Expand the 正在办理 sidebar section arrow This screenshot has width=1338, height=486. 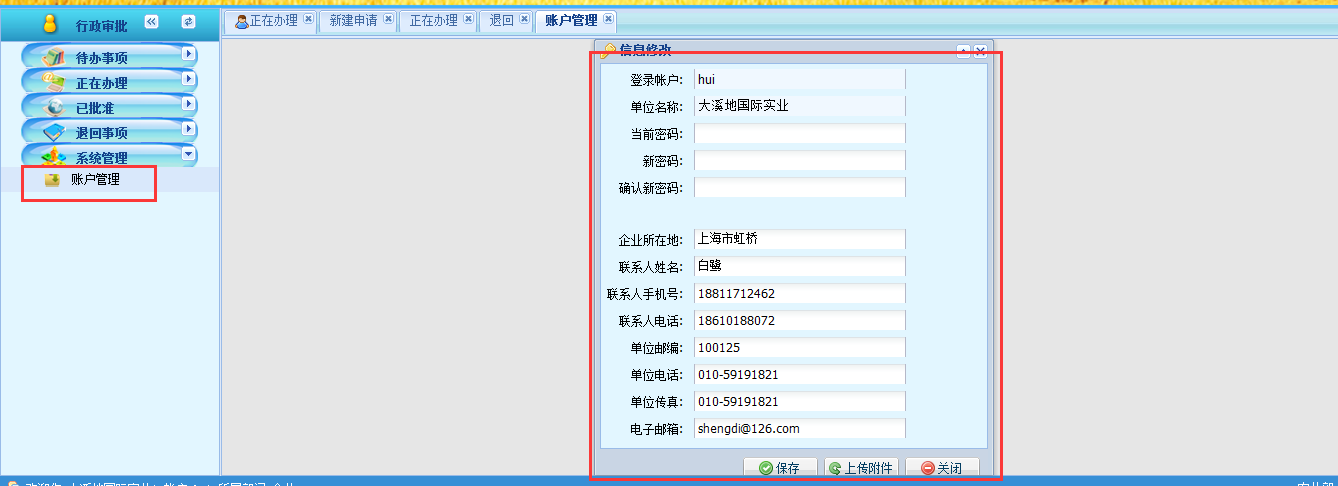187,79
